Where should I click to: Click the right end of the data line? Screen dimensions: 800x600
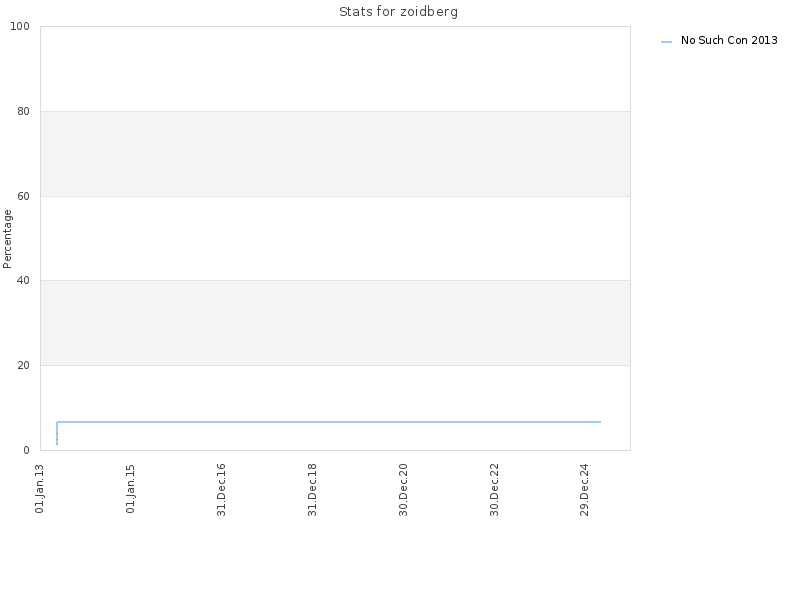click(x=600, y=422)
